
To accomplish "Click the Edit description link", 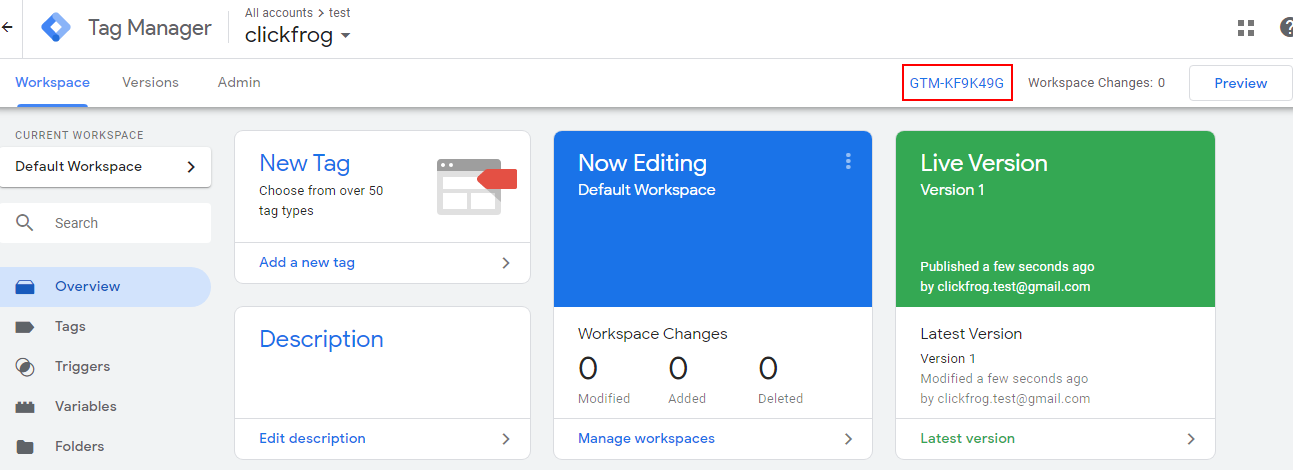I will coord(312,439).
